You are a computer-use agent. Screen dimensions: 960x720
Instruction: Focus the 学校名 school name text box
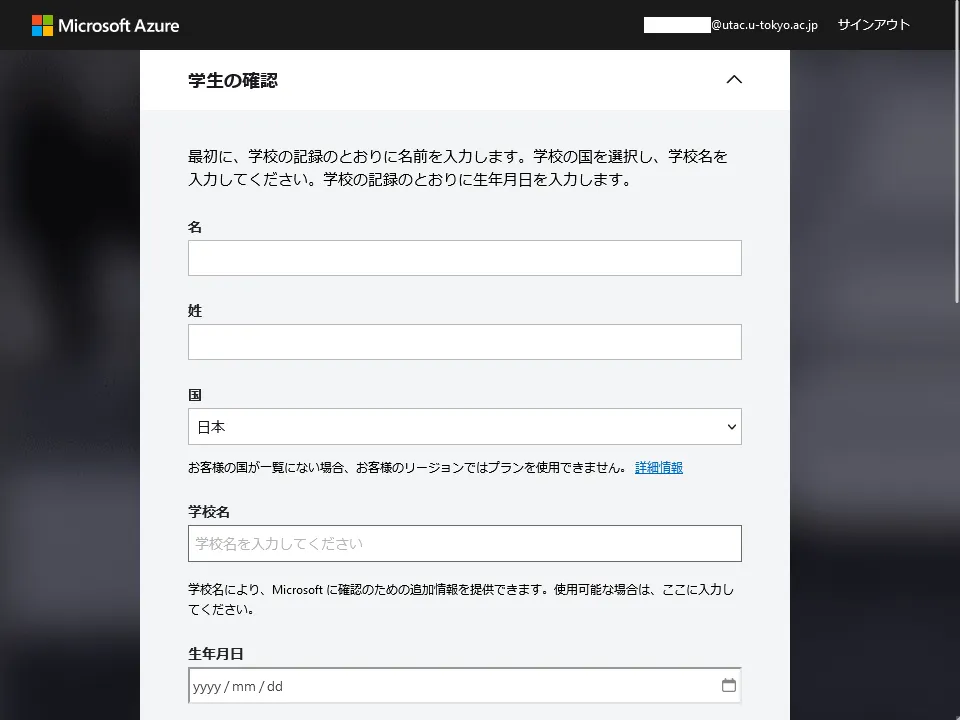click(464, 544)
